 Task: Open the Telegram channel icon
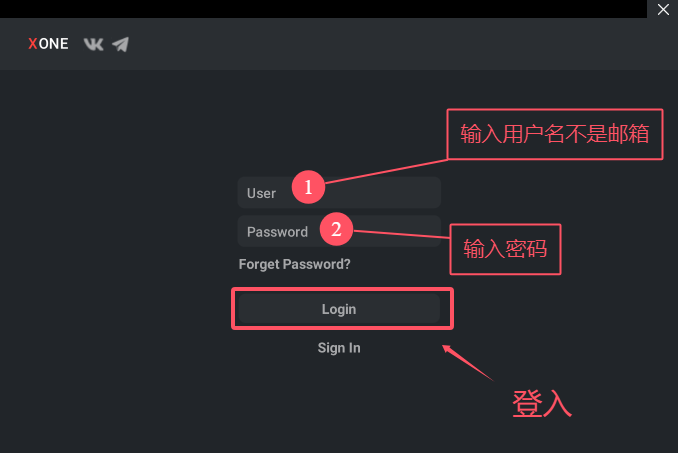click(x=121, y=44)
